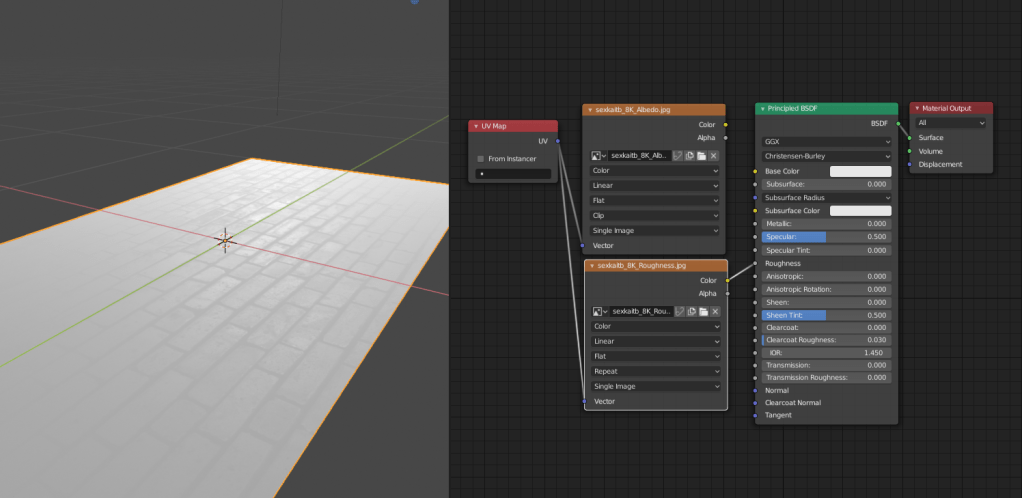Open image browser on Albedo texture node
Viewport: 1022px width, 498px height.
598,156
